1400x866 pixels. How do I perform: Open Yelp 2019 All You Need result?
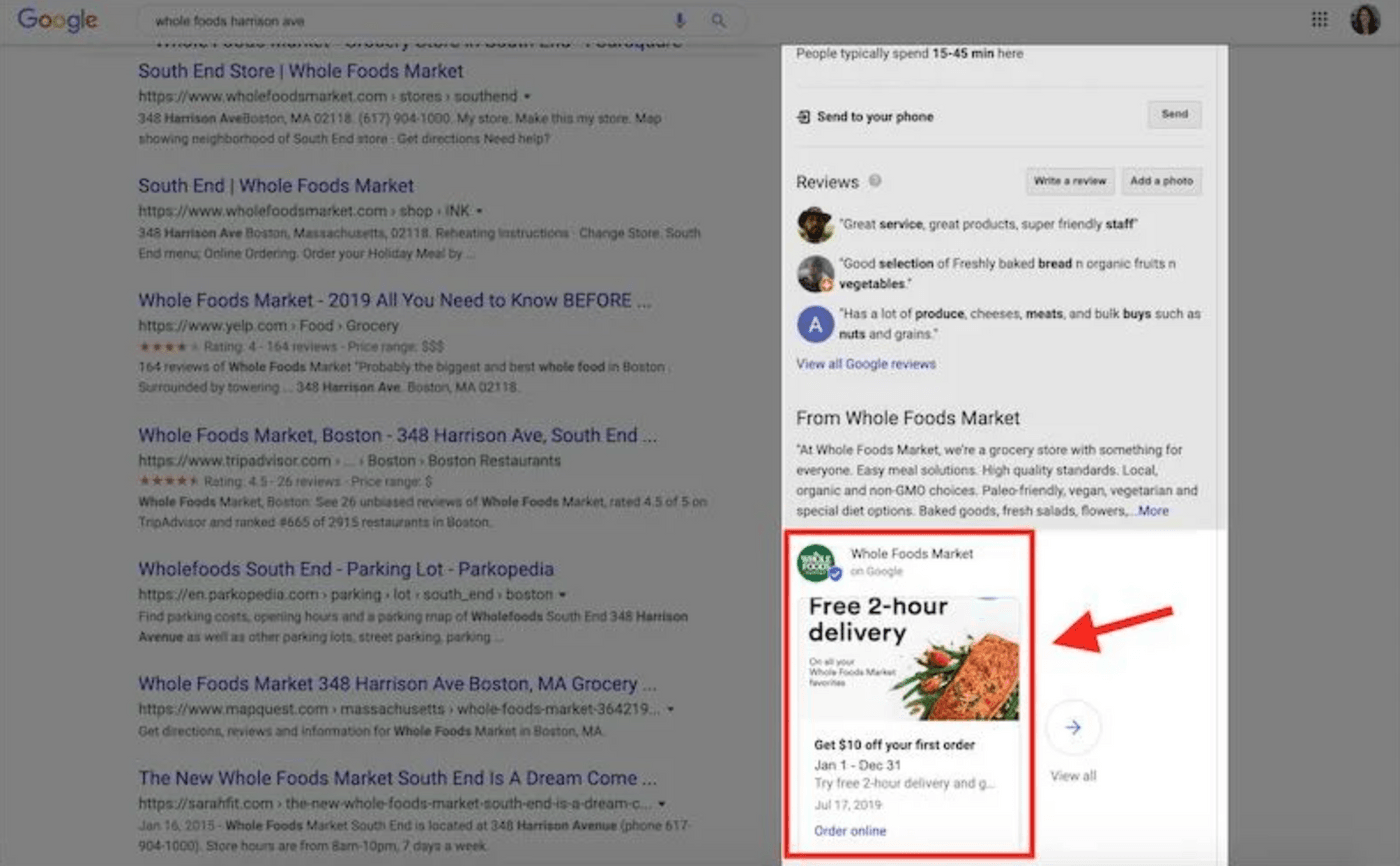coord(395,300)
